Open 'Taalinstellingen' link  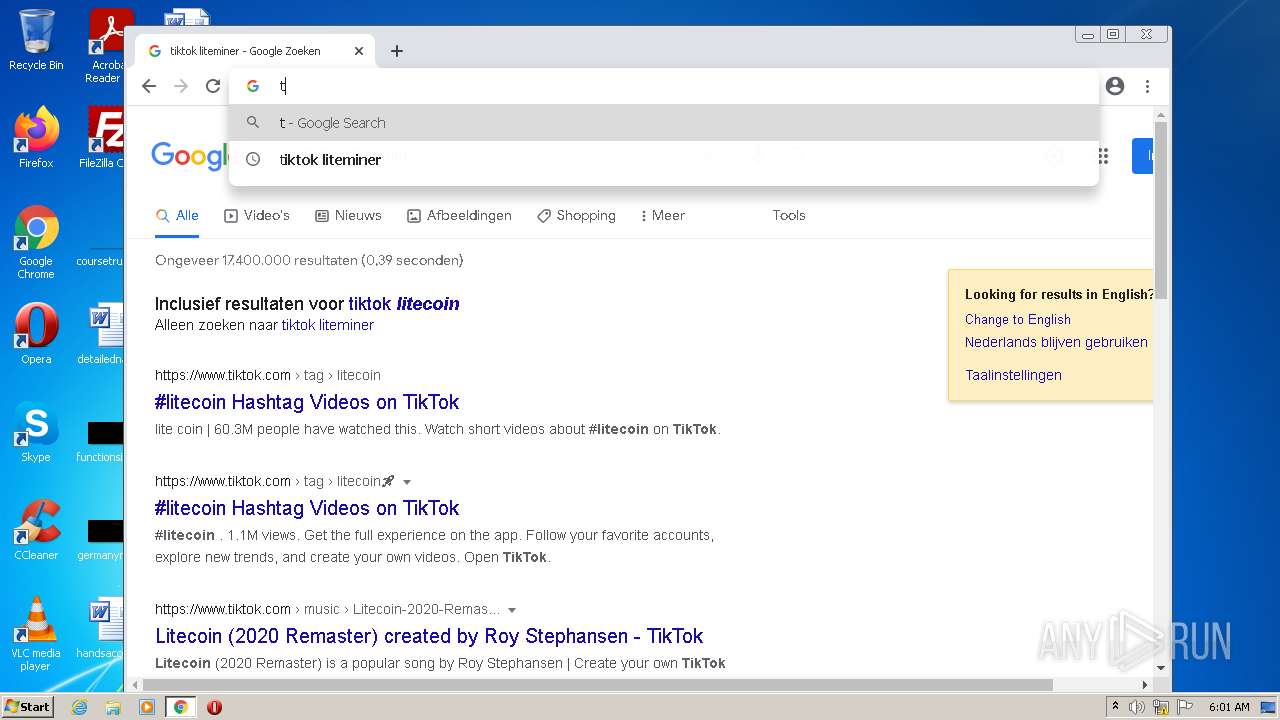[x=1013, y=375]
